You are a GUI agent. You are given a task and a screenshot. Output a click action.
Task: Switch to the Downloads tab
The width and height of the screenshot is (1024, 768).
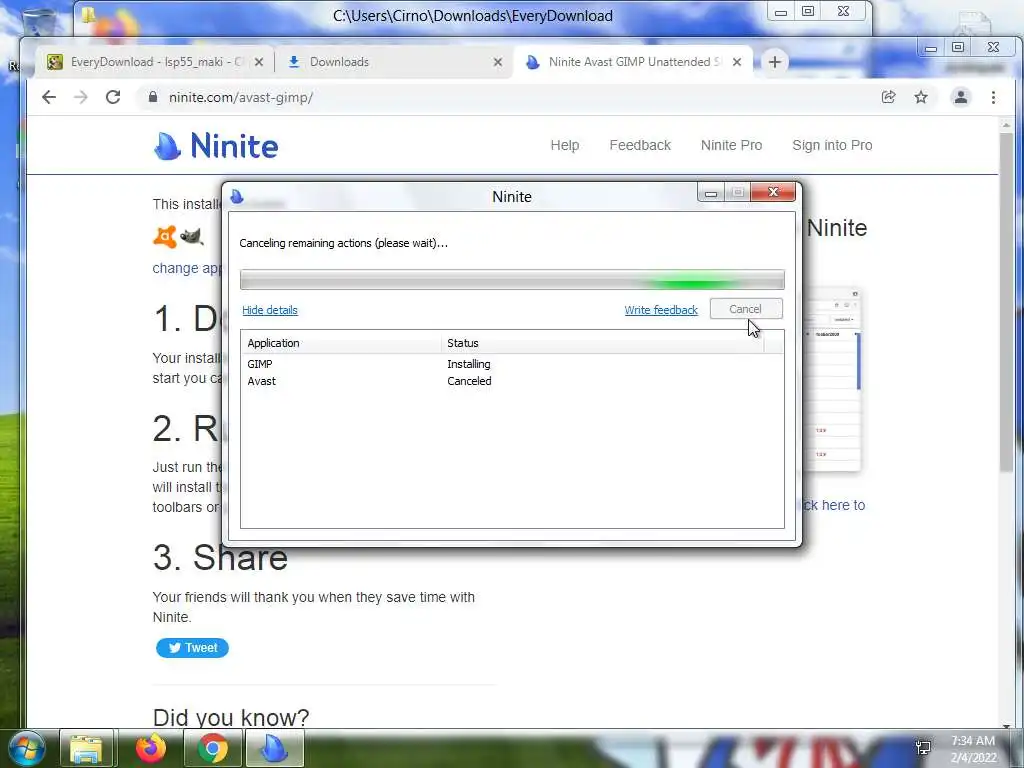(x=394, y=62)
